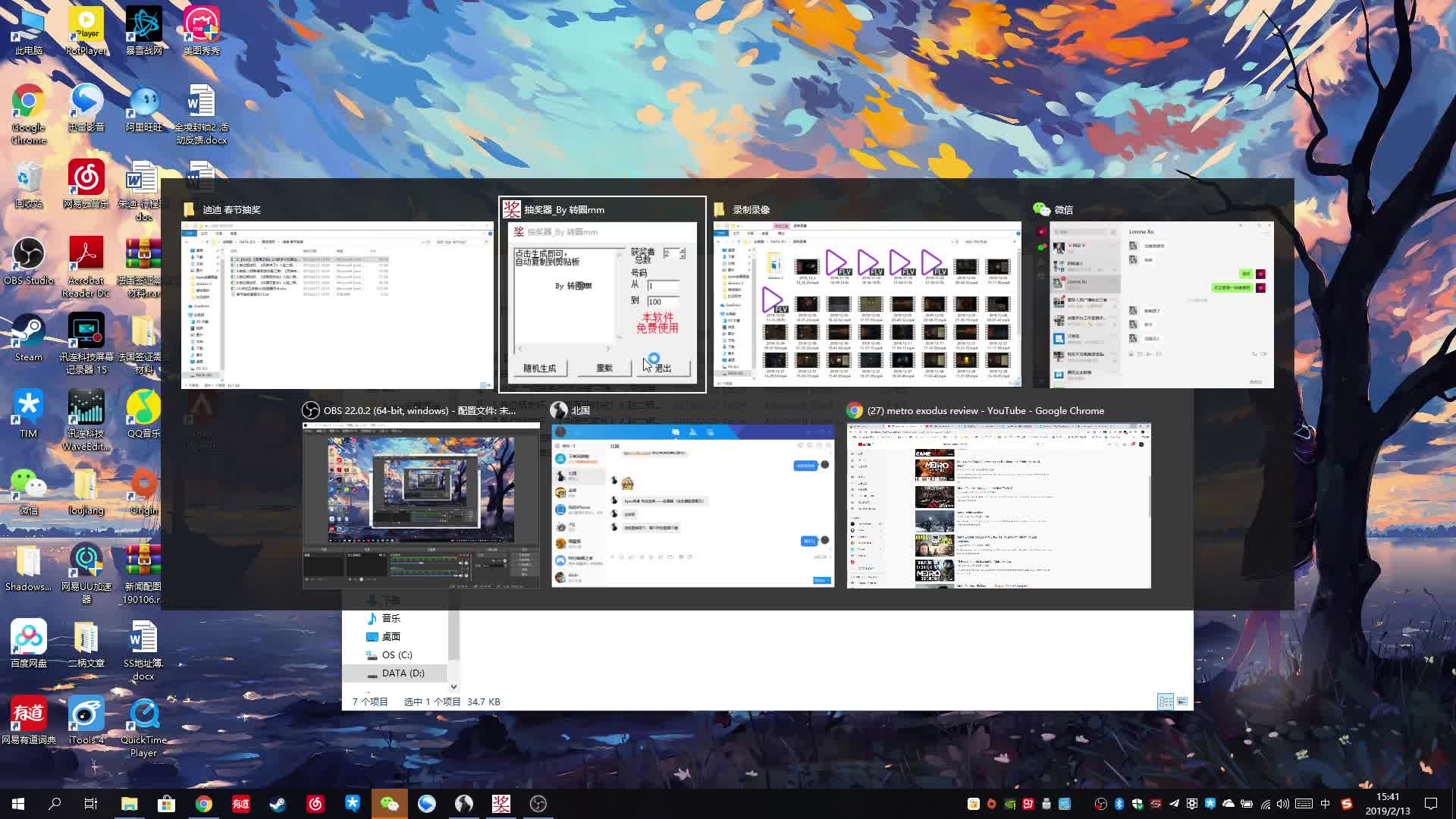
Task: Select the 百度网盘 desktop icon
Action: (29, 645)
